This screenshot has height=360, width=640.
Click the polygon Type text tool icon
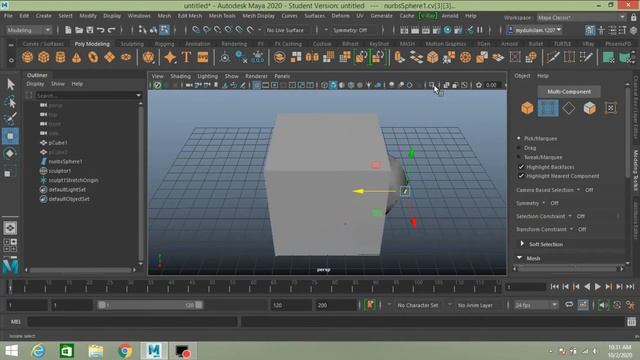(186, 57)
